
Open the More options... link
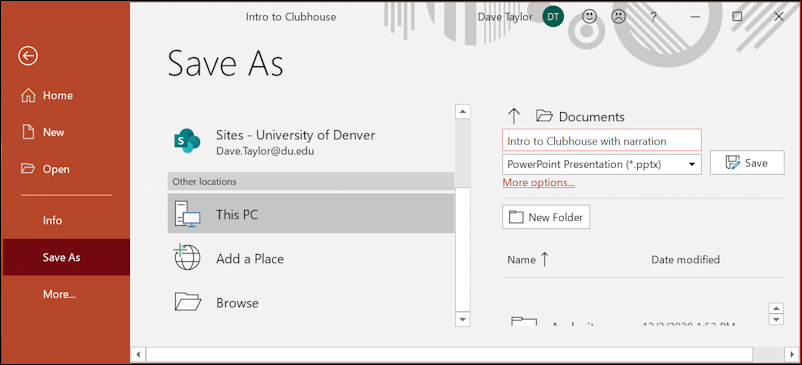pos(539,182)
